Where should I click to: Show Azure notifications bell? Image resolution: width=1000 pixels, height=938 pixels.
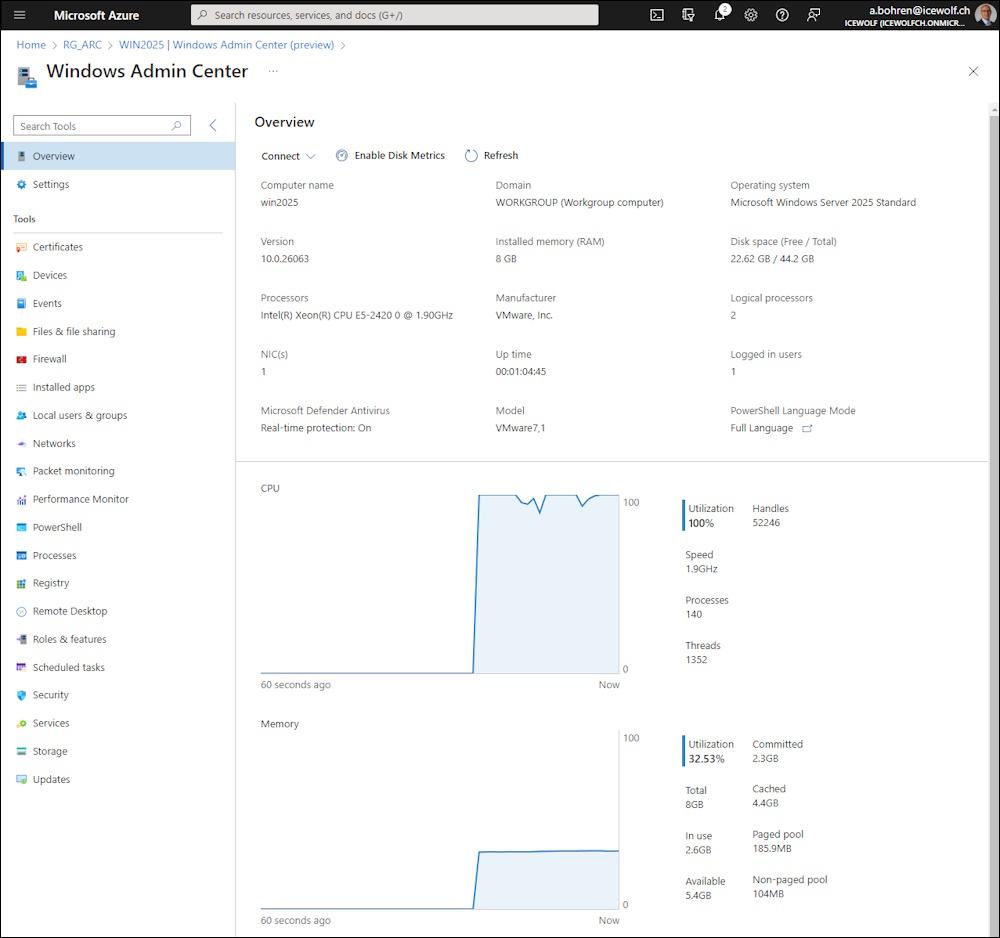[720, 14]
